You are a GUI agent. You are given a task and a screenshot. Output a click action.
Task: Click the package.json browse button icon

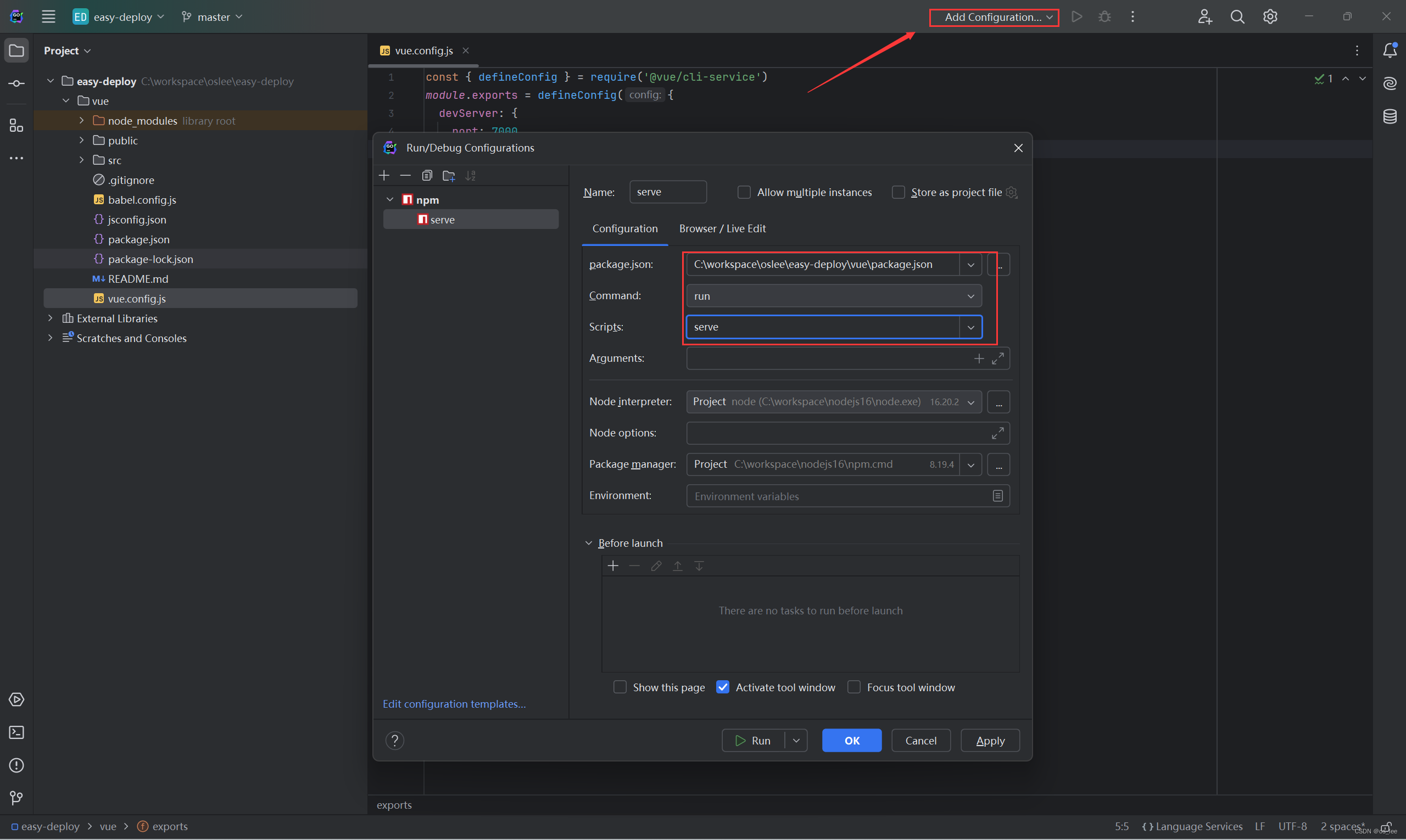click(x=998, y=263)
